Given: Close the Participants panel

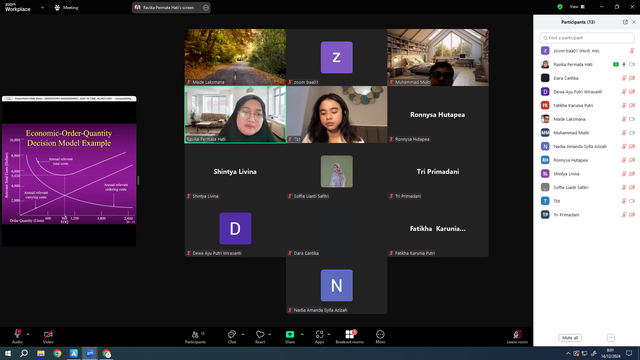Looking at the screenshot, I should pos(634,22).
